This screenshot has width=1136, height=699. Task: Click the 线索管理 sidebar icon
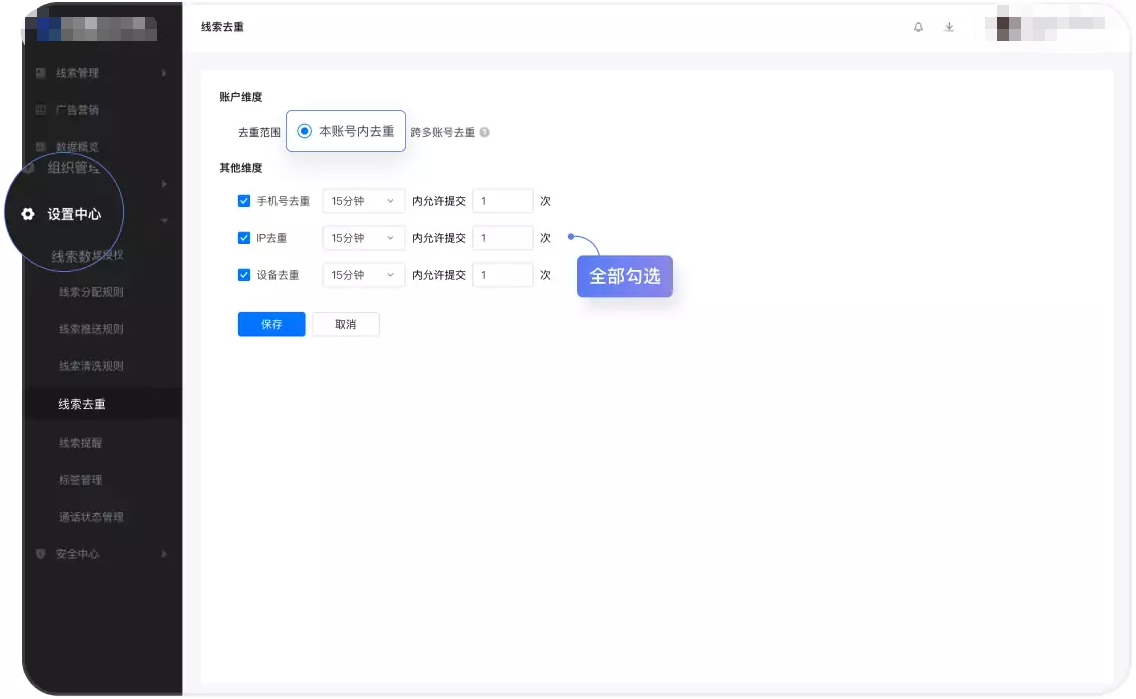[x=41, y=73]
